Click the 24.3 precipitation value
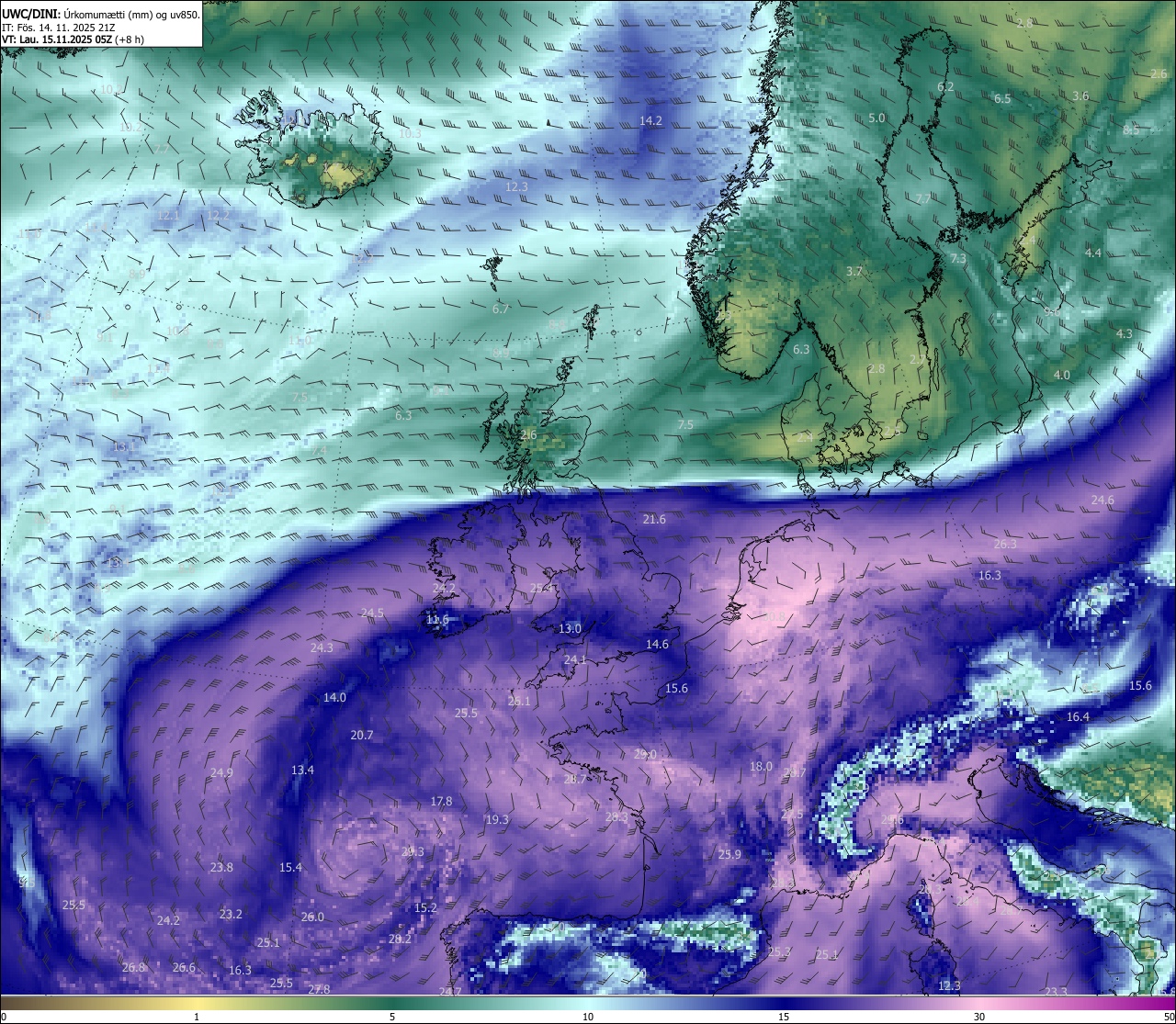The height and width of the screenshot is (1024, 1176). coord(322,647)
